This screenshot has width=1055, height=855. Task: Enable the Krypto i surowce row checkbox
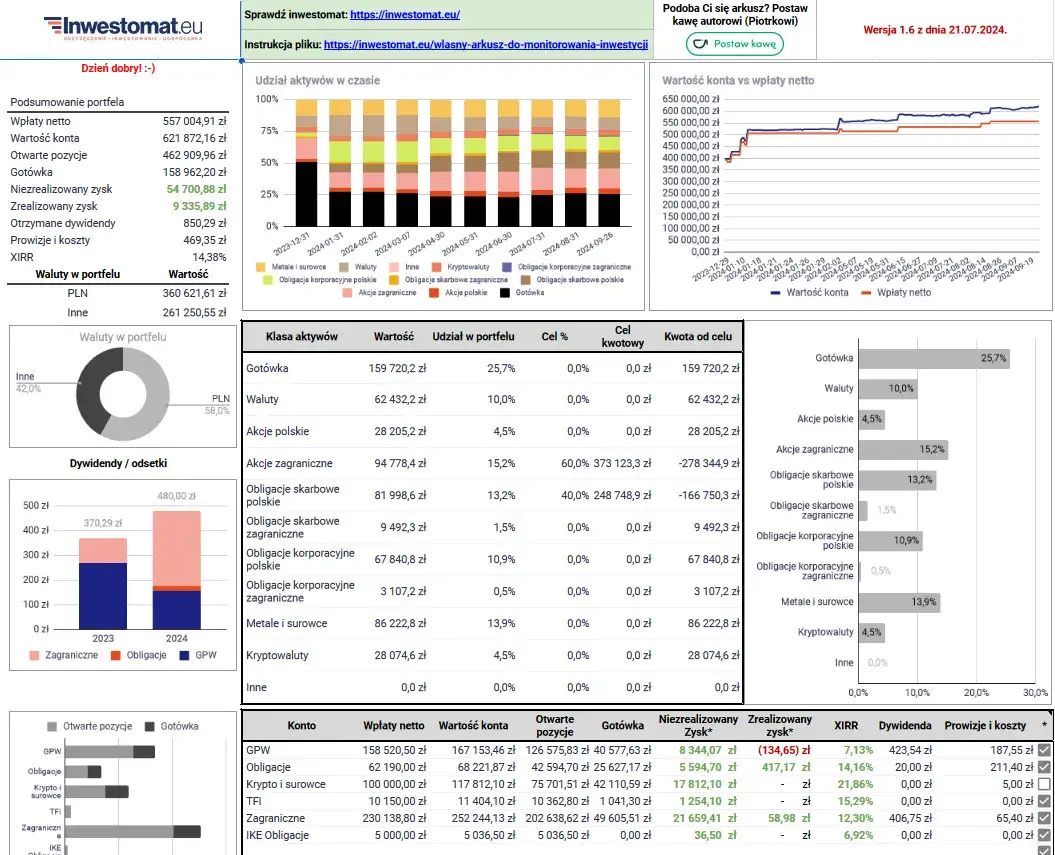1045,784
